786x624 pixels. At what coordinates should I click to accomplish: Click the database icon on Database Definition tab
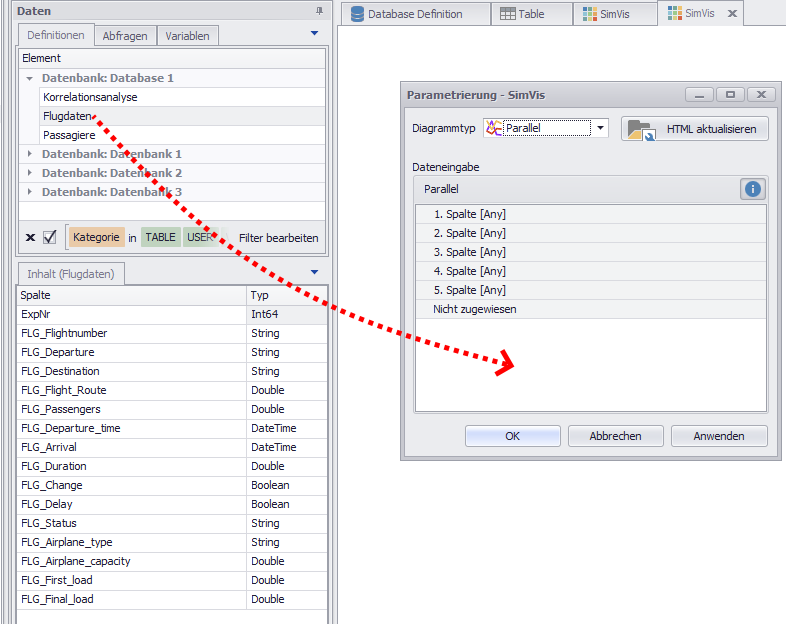(x=357, y=14)
